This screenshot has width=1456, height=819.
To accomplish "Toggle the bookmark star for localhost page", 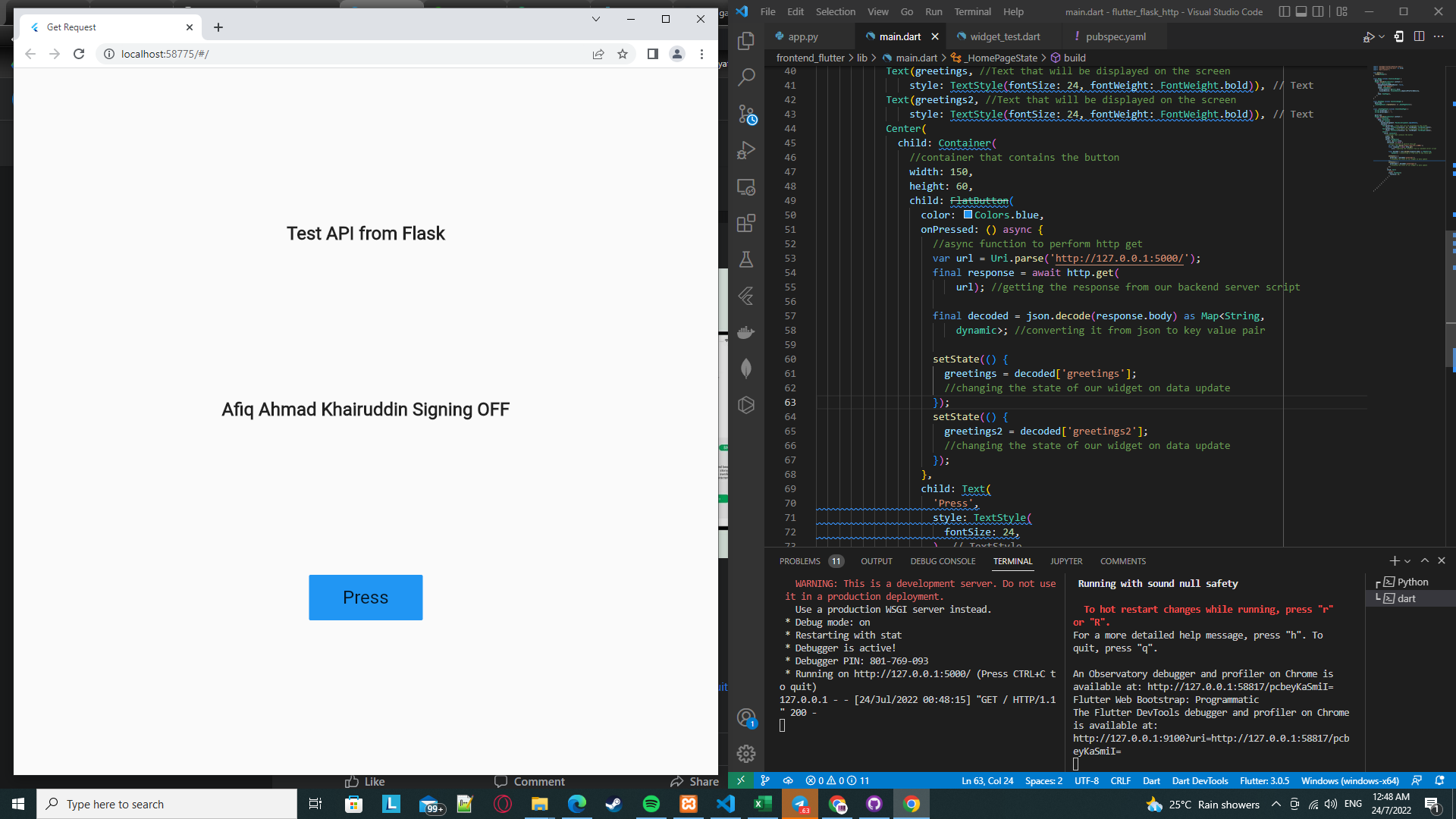I will pyautogui.click(x=623, y=54).
